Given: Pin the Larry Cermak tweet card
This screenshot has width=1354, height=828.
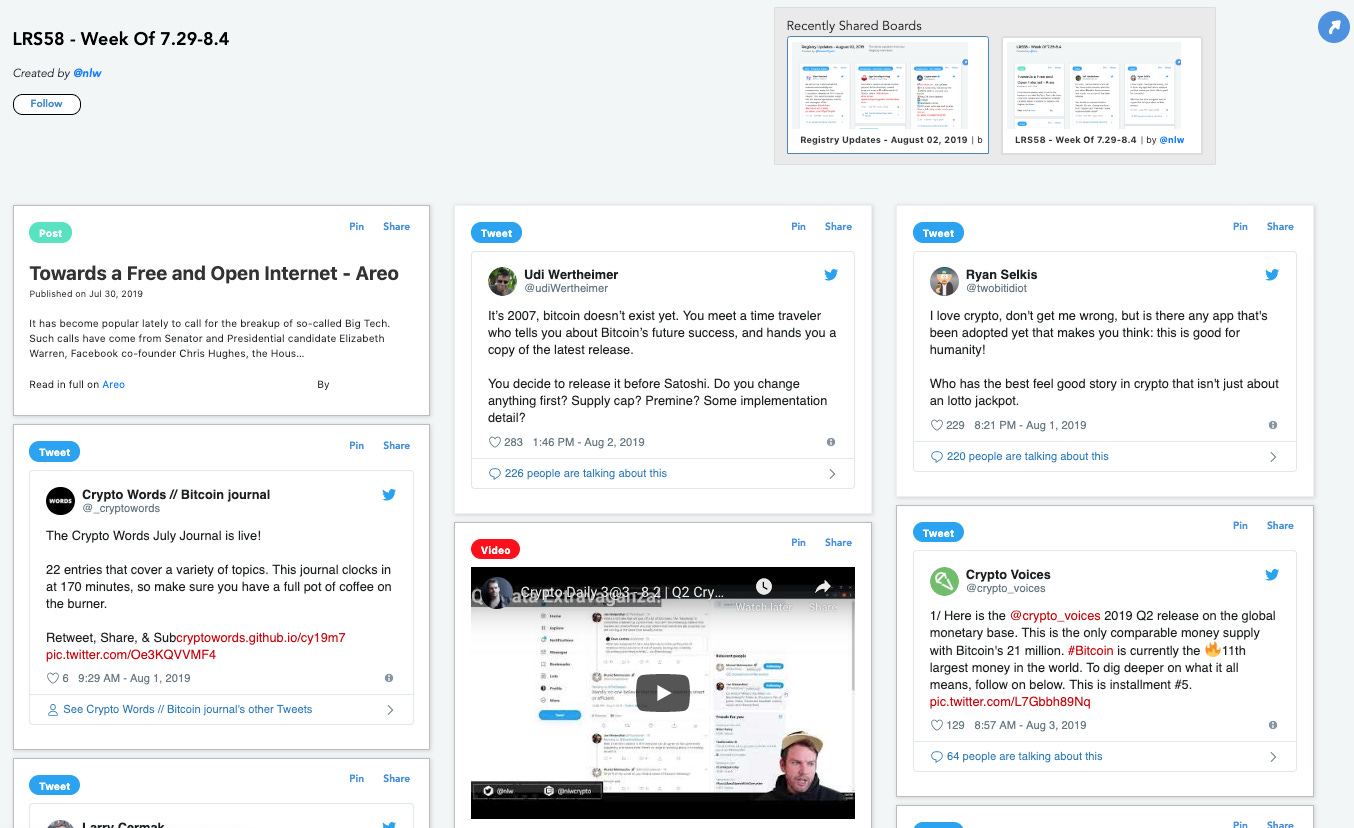Looking at the screenshot, I should (357, 779).
